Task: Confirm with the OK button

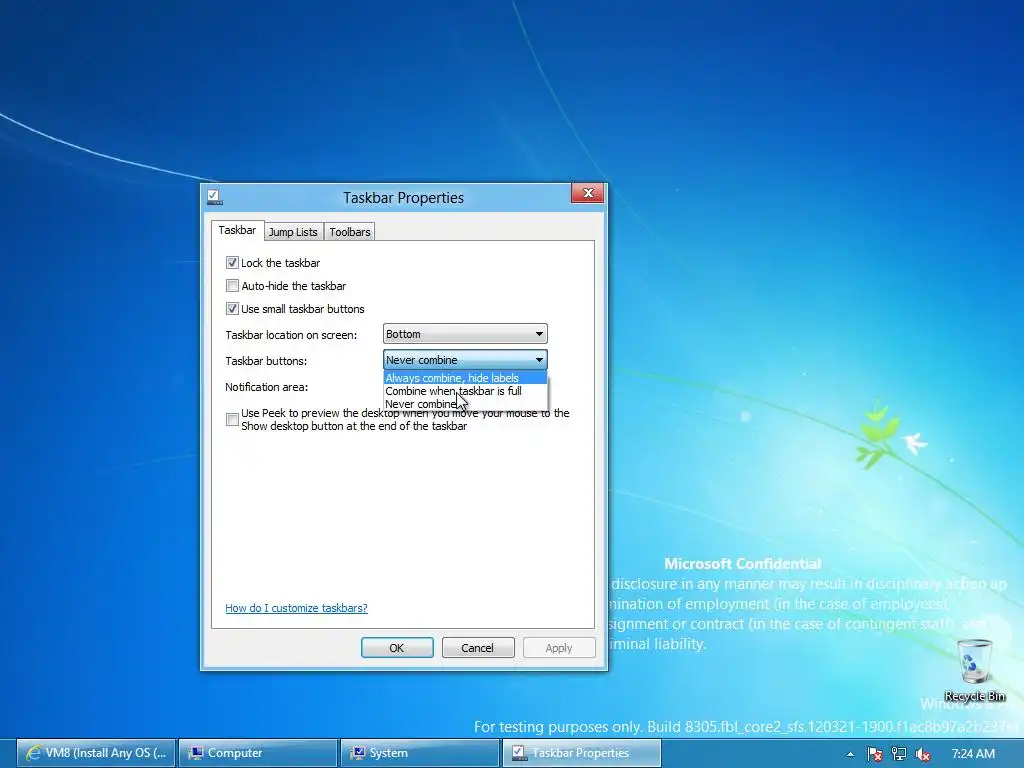Action: [397, 648]
